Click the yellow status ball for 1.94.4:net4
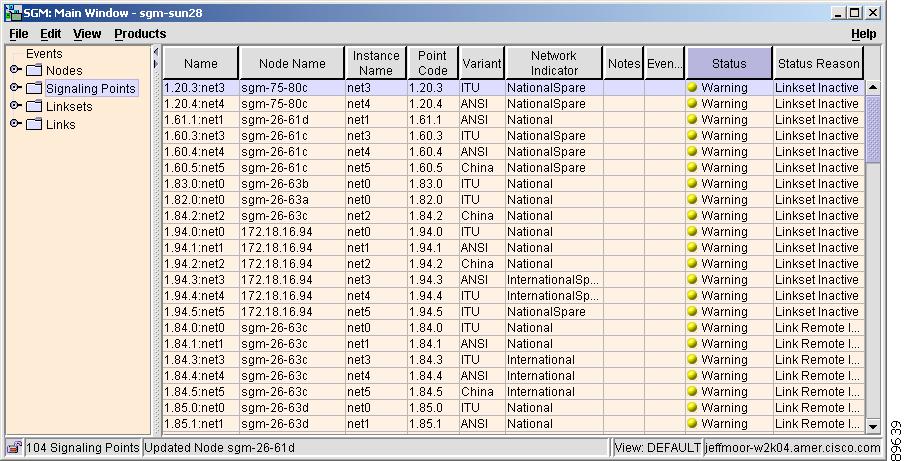This screenshot has width=904, height=461. [x=692, y=296]
